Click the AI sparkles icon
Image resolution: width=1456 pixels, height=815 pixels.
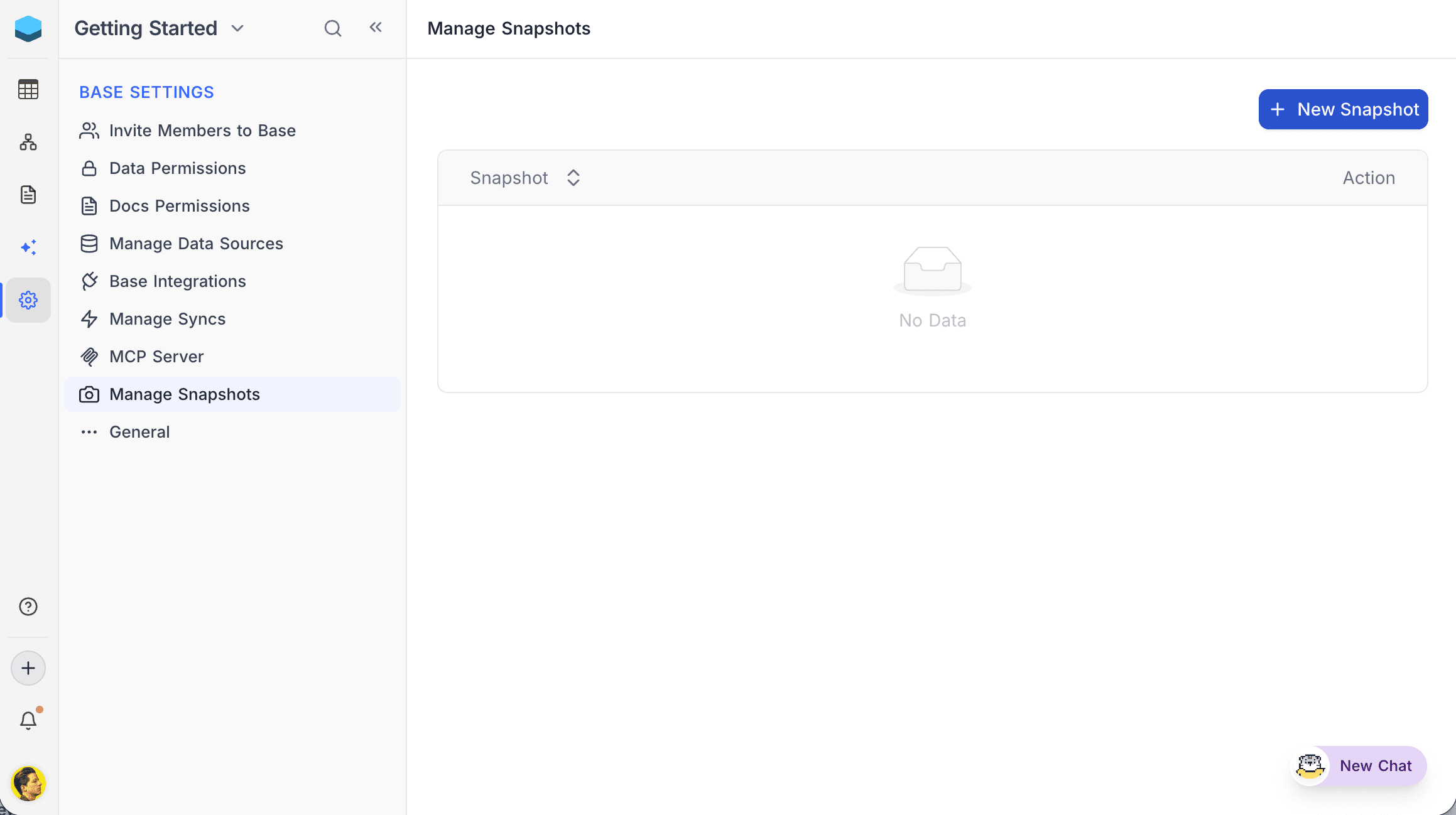point(28,247)
